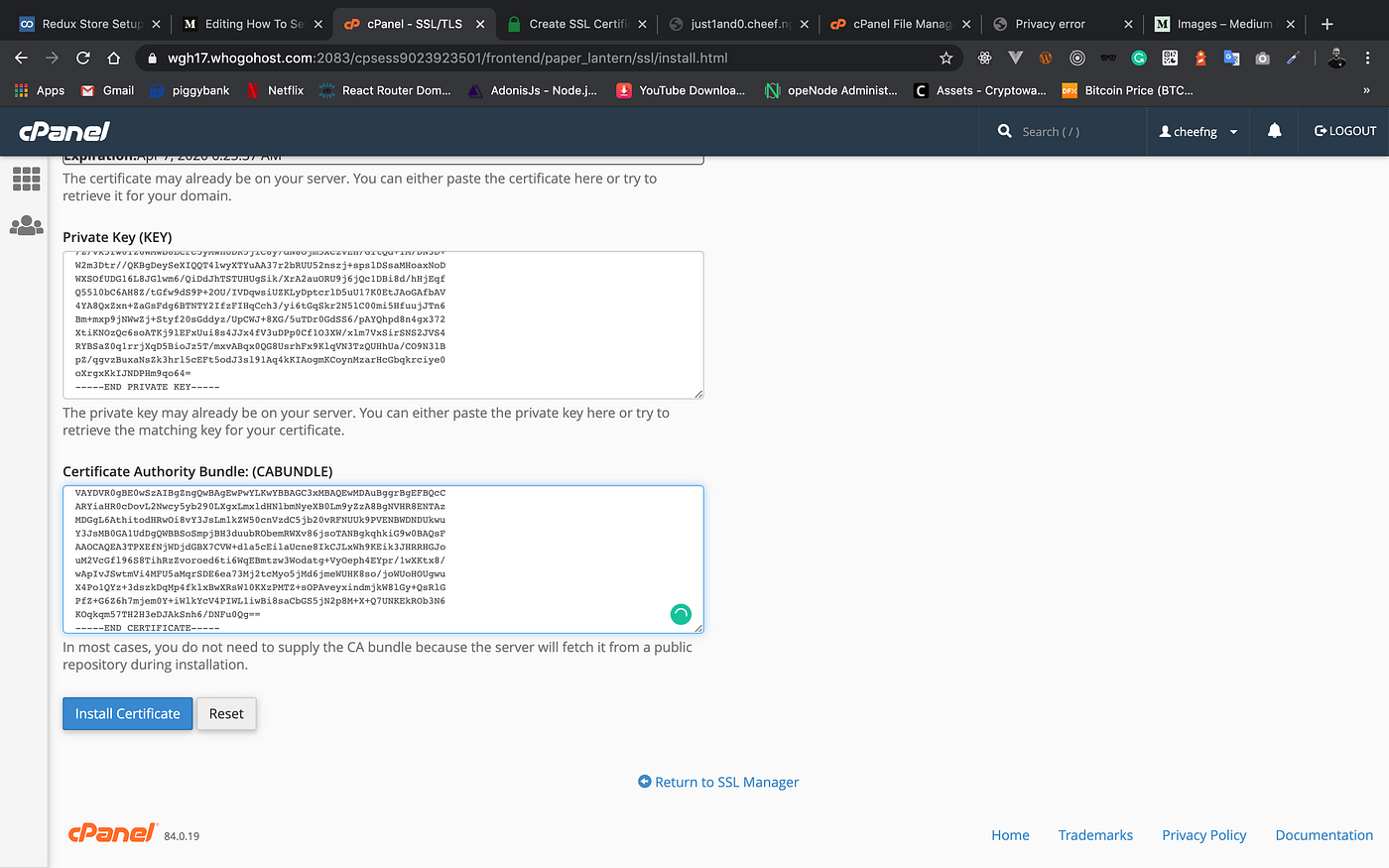Open the Google Translate extension icon
The width and height of the screenshot is (1389, 868).
(x=1231, y=59)
